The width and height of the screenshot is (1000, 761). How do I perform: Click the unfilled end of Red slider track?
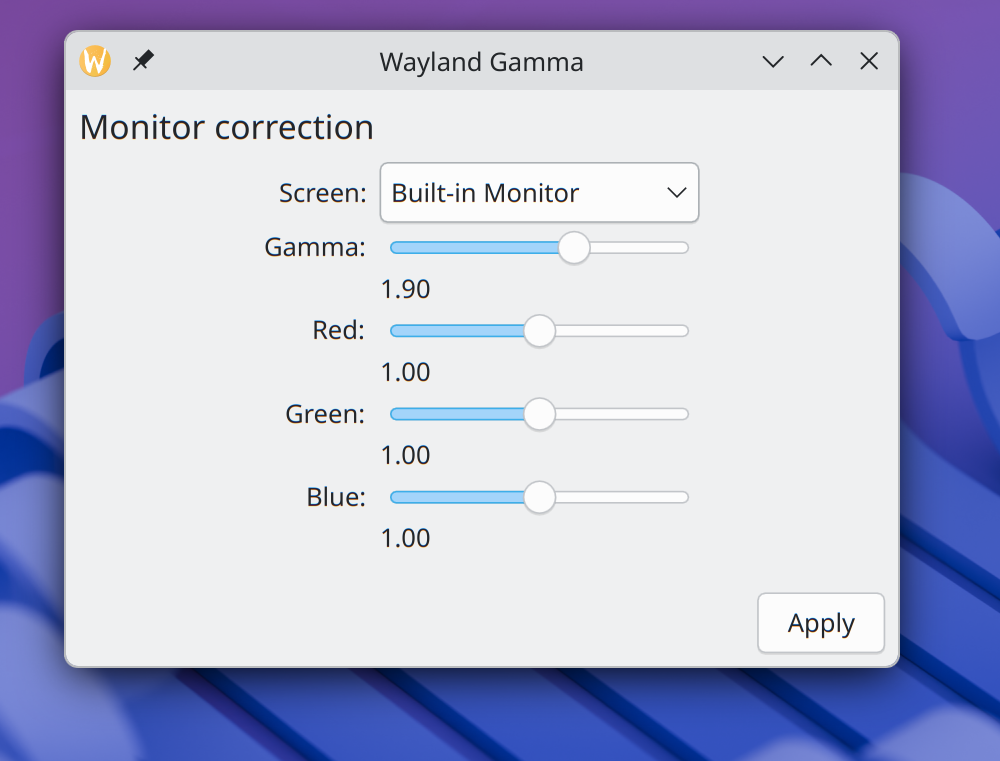pos(622,330)
